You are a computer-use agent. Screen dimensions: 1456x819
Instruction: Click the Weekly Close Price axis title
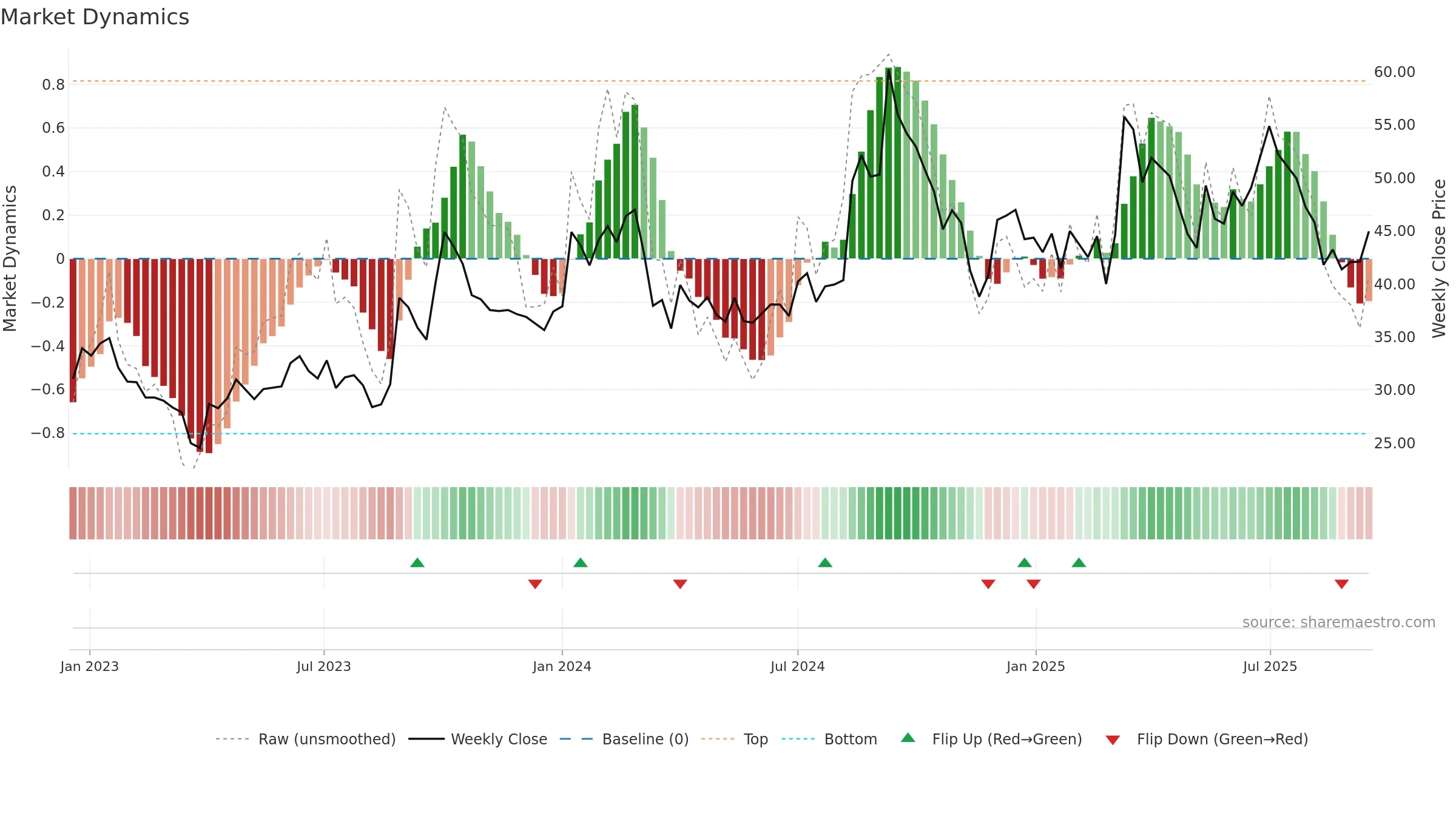[x=1439, y=258]
